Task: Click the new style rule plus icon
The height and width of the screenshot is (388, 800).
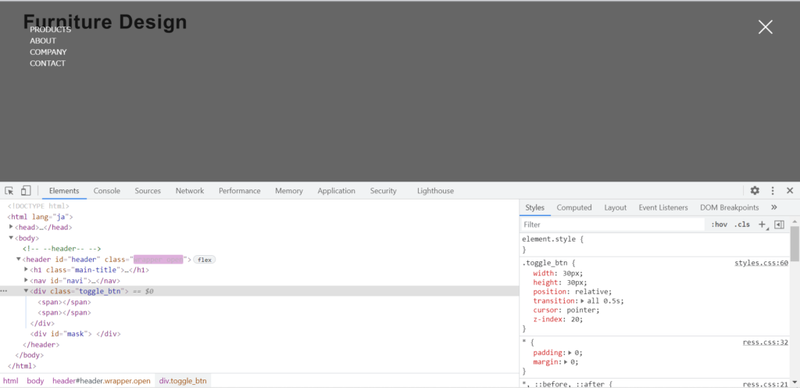Action: click(762, 225)
